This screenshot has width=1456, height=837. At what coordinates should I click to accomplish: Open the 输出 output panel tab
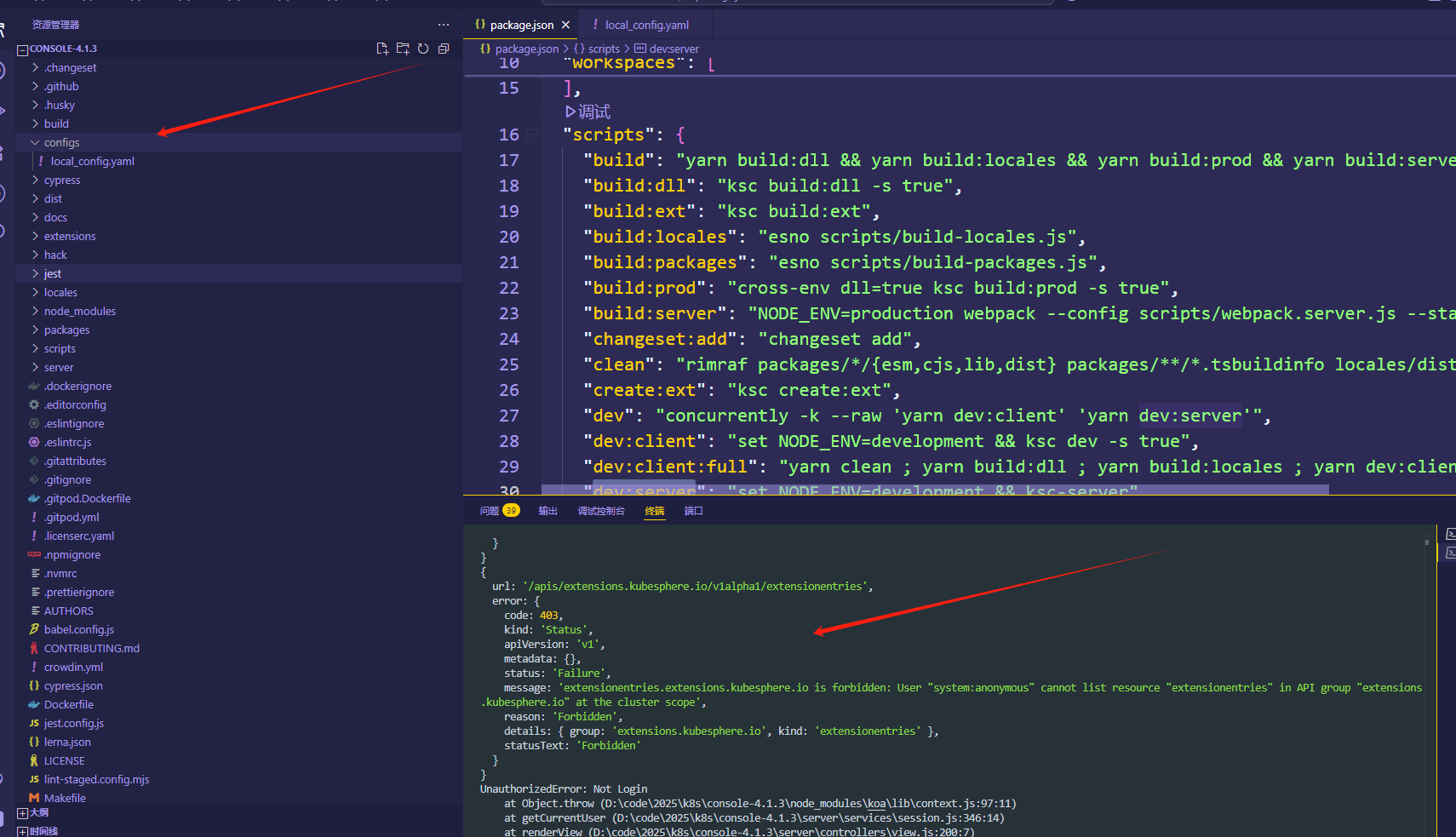[x=547, y=511]
